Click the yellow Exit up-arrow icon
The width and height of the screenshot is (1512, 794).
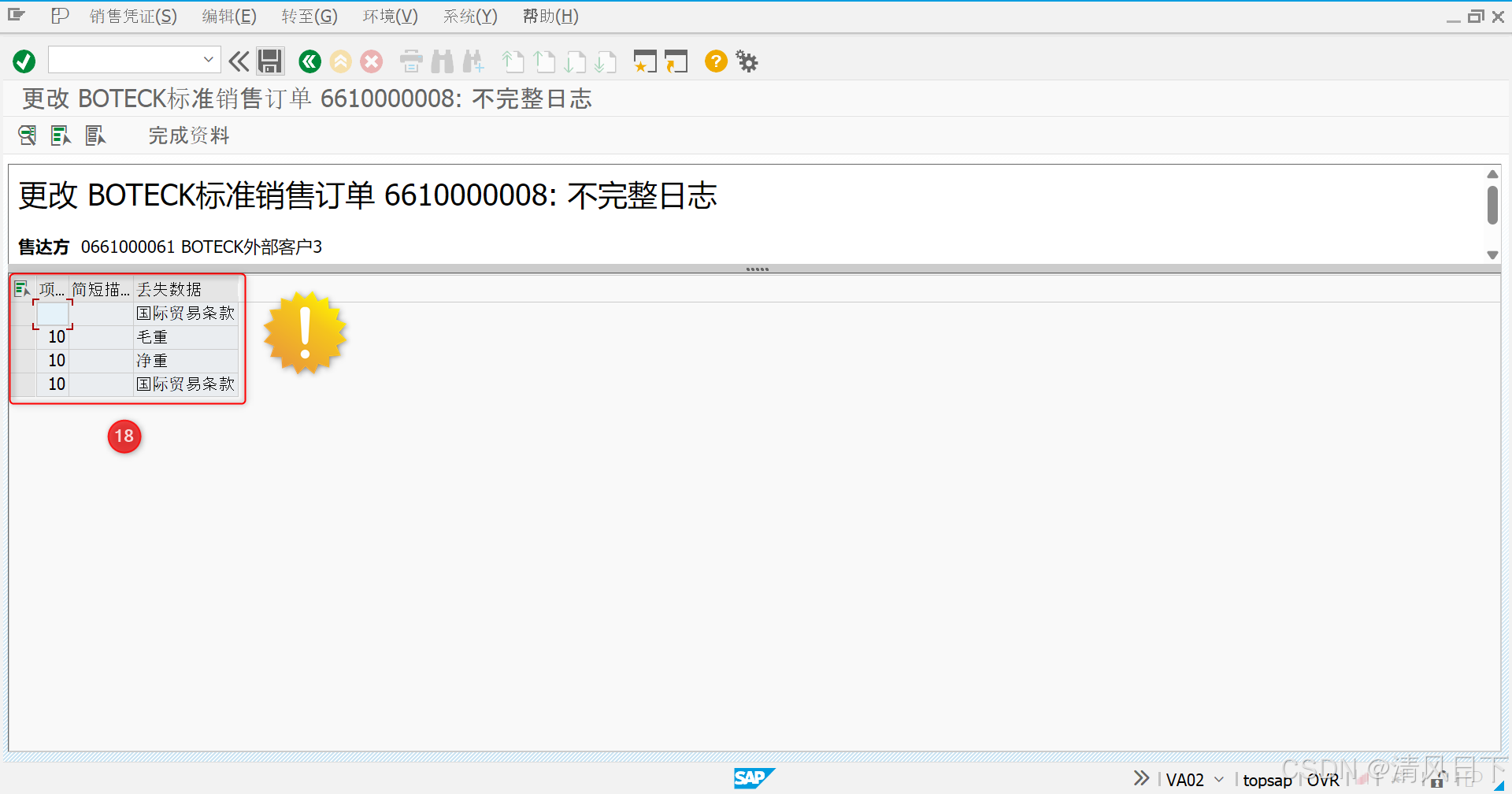coord(340,61)
